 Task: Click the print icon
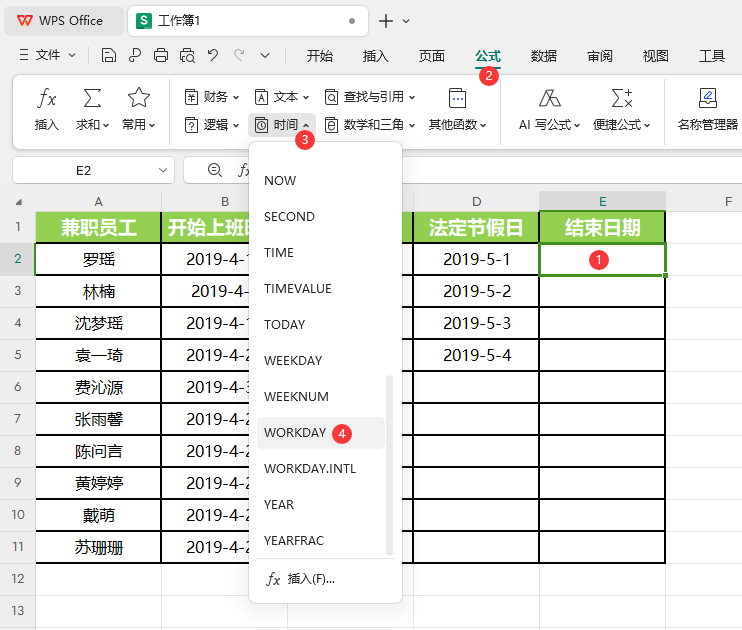coord(161,55)
